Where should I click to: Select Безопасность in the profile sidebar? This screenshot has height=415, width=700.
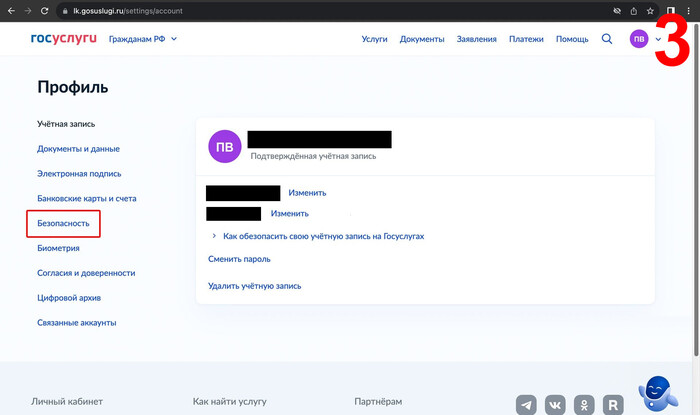63,223
